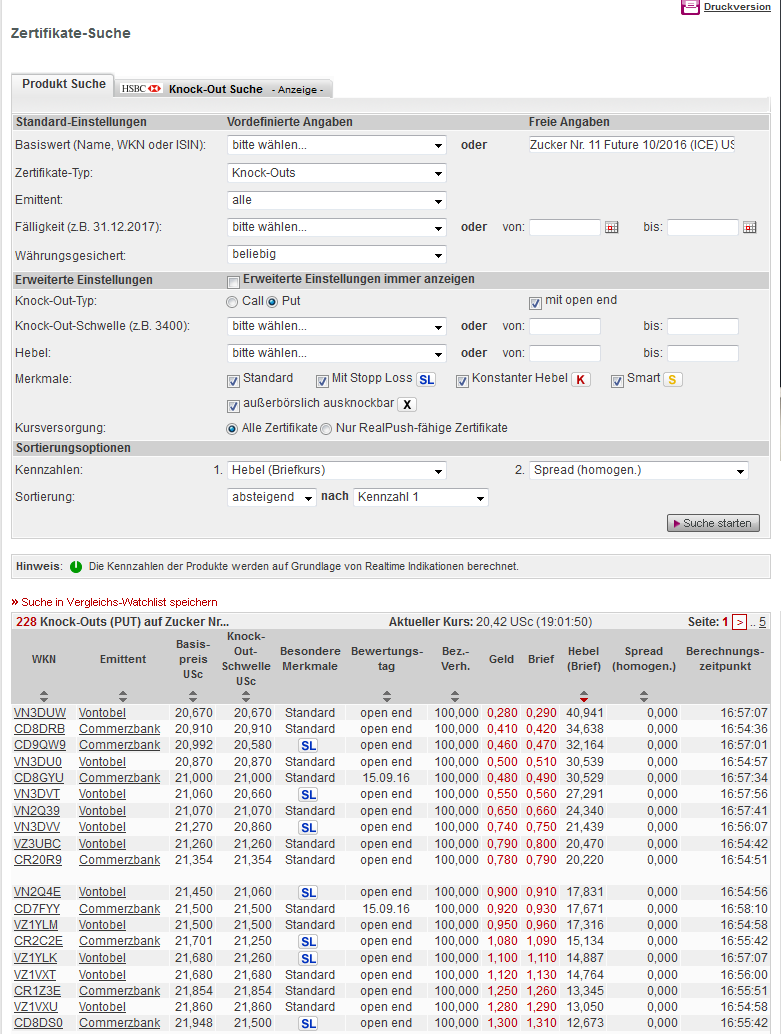Click the Druckversion printer icon

tap(690, 7)
